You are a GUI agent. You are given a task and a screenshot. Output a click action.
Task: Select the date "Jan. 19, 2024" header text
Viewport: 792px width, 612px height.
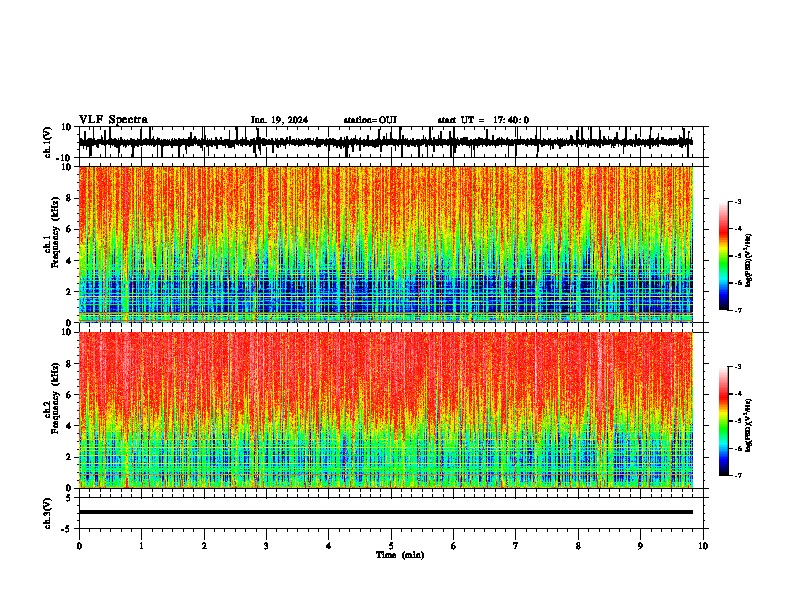279,120
